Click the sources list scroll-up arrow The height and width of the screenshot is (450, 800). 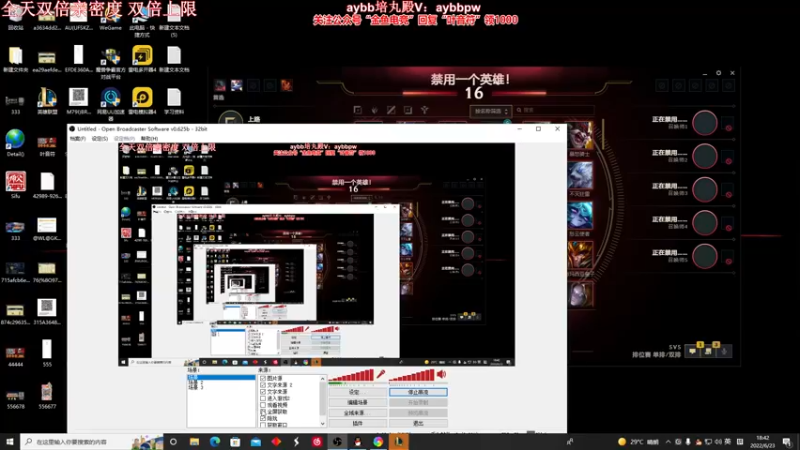(322, 379)
